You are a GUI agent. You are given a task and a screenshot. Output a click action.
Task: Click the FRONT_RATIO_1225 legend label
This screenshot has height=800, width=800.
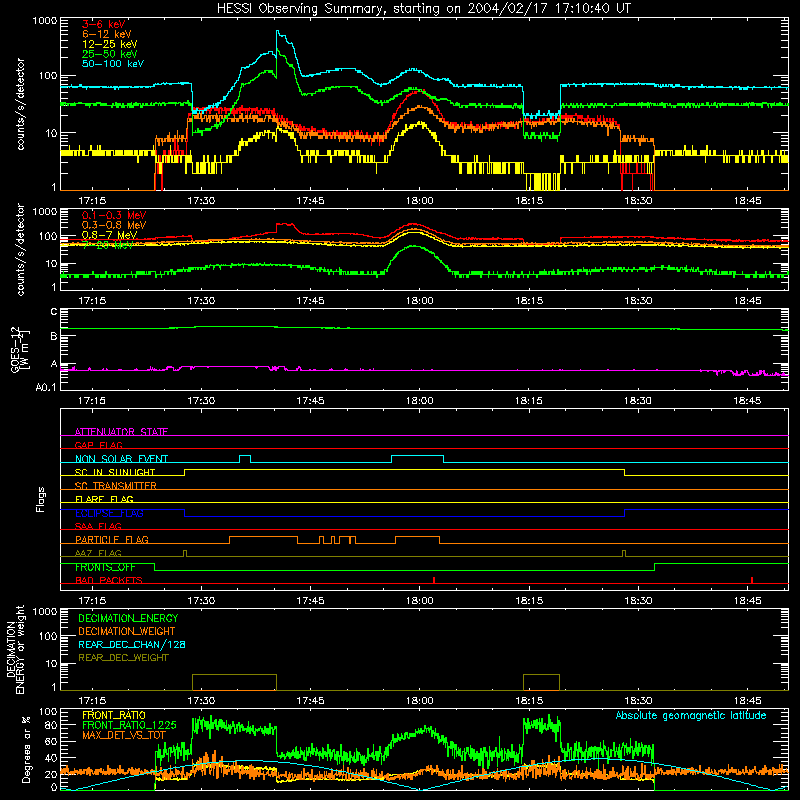[129, 725]
